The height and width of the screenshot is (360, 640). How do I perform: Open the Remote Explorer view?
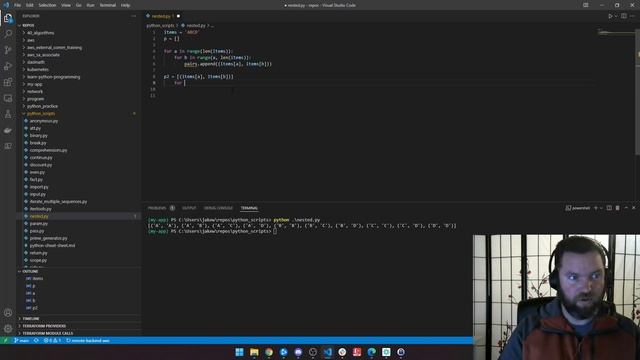tap(8, 98)
